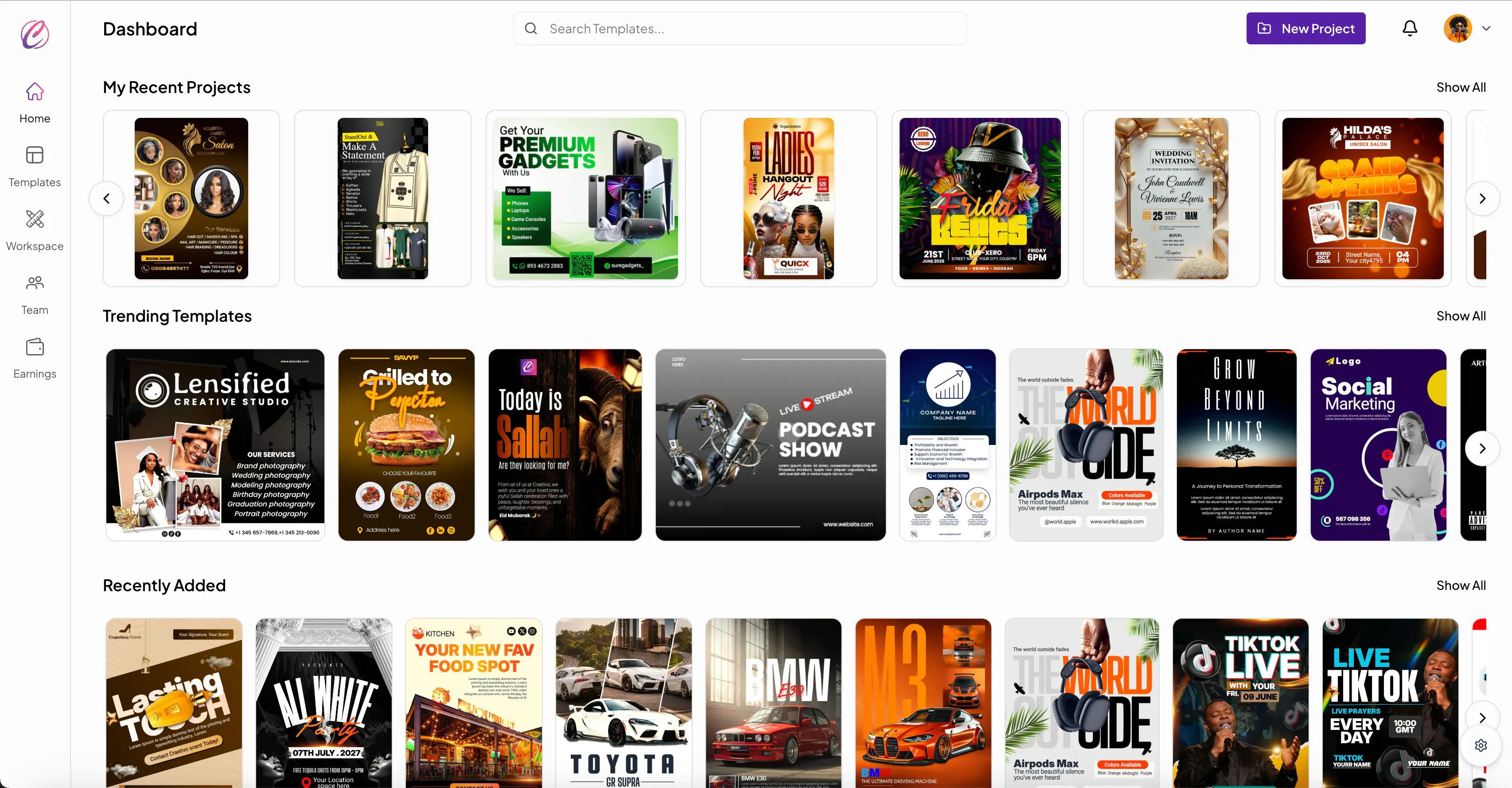Focus the Search Templates input field

tap(740, 28)
